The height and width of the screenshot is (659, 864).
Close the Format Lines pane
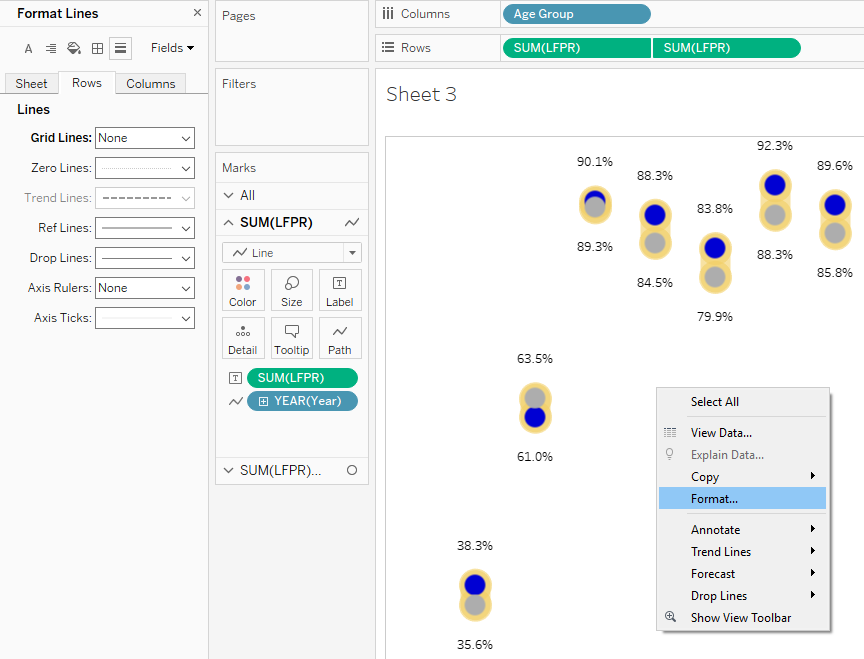click(197, 14)
